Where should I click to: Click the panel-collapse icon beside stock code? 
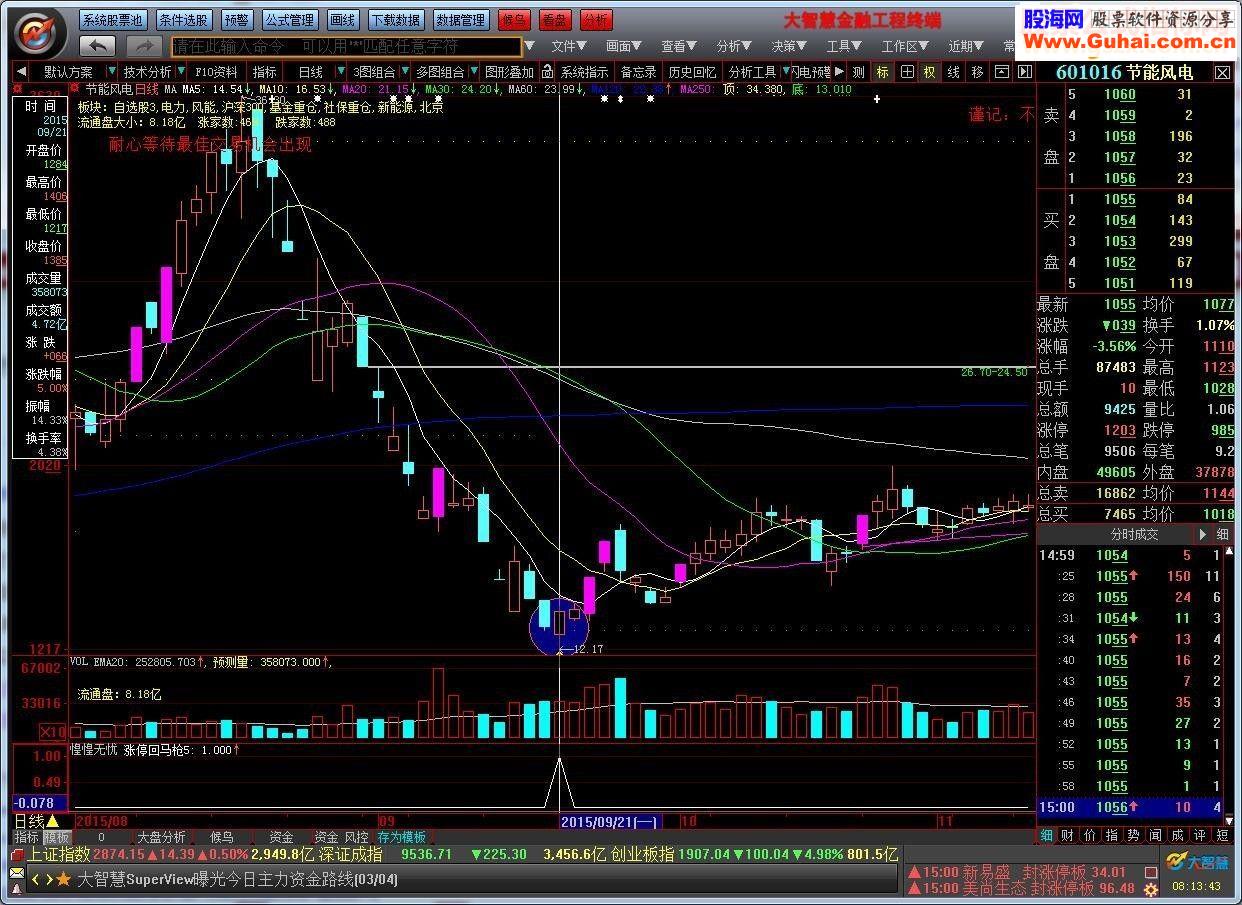[1024, 72]
